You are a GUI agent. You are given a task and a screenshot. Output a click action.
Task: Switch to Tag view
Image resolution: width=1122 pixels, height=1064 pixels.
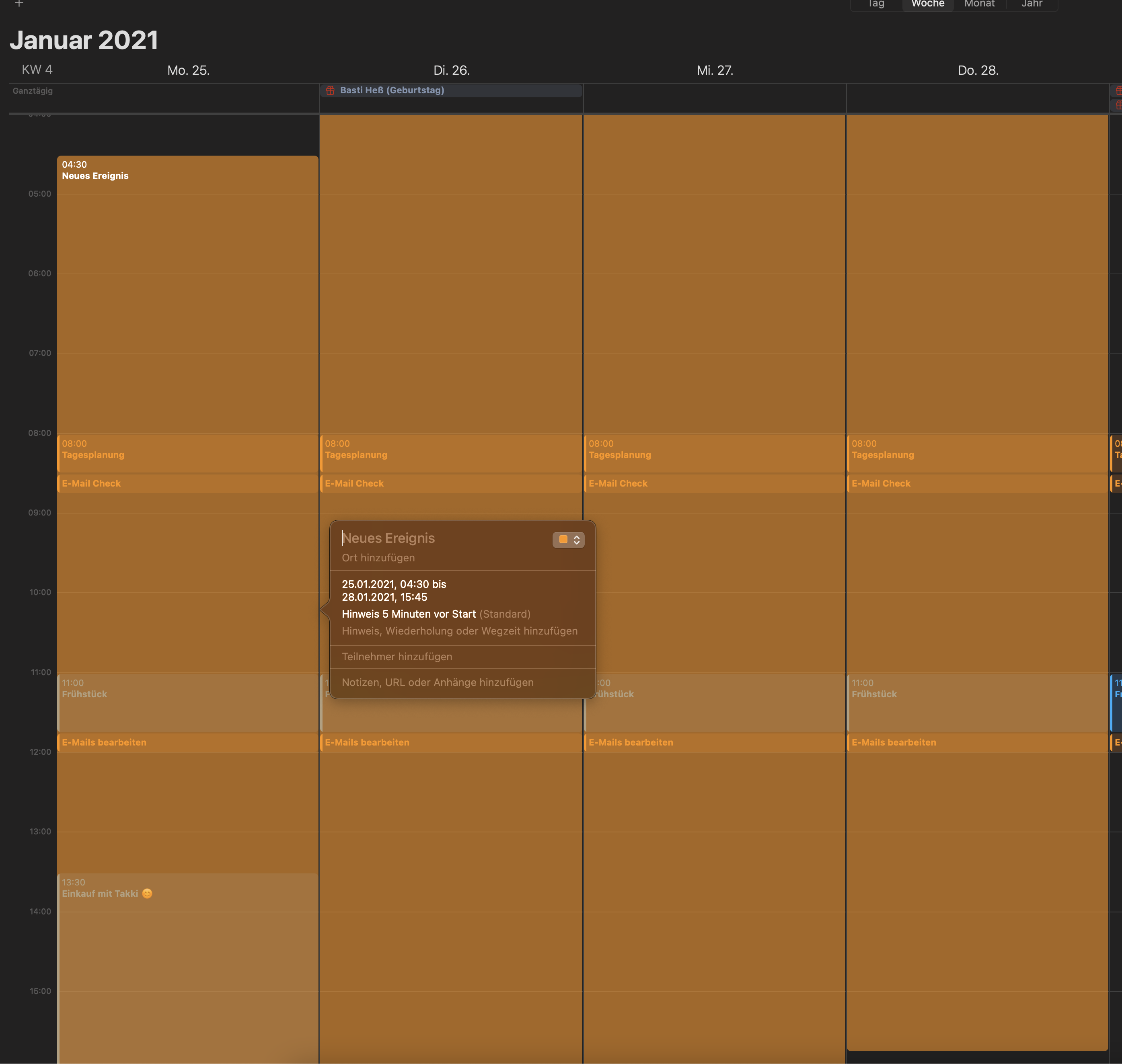point(876,4)
